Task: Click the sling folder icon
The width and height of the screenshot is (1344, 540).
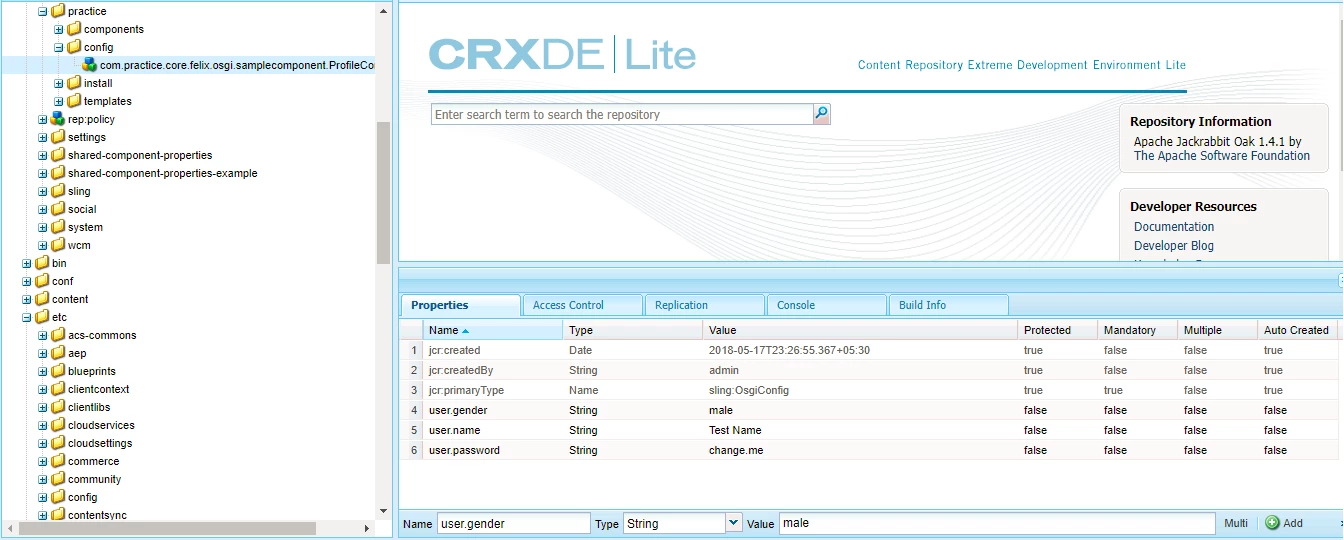Action: pos(58,191)
